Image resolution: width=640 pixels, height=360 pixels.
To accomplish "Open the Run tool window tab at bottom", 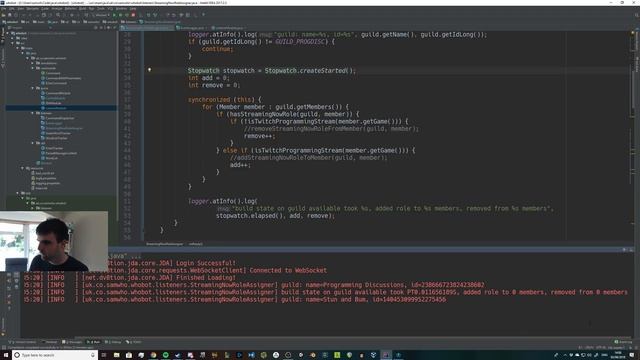I will pos(94,342).
